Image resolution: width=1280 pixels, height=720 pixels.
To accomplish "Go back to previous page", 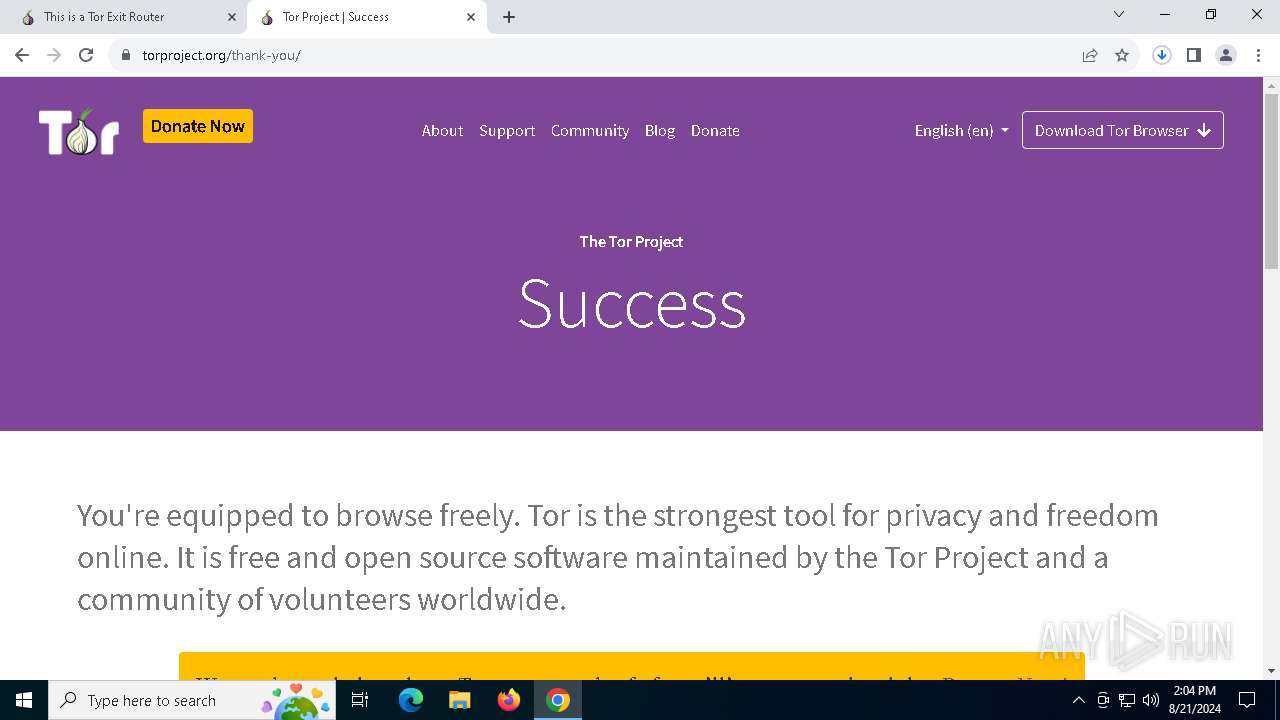I will pos(22,55).
